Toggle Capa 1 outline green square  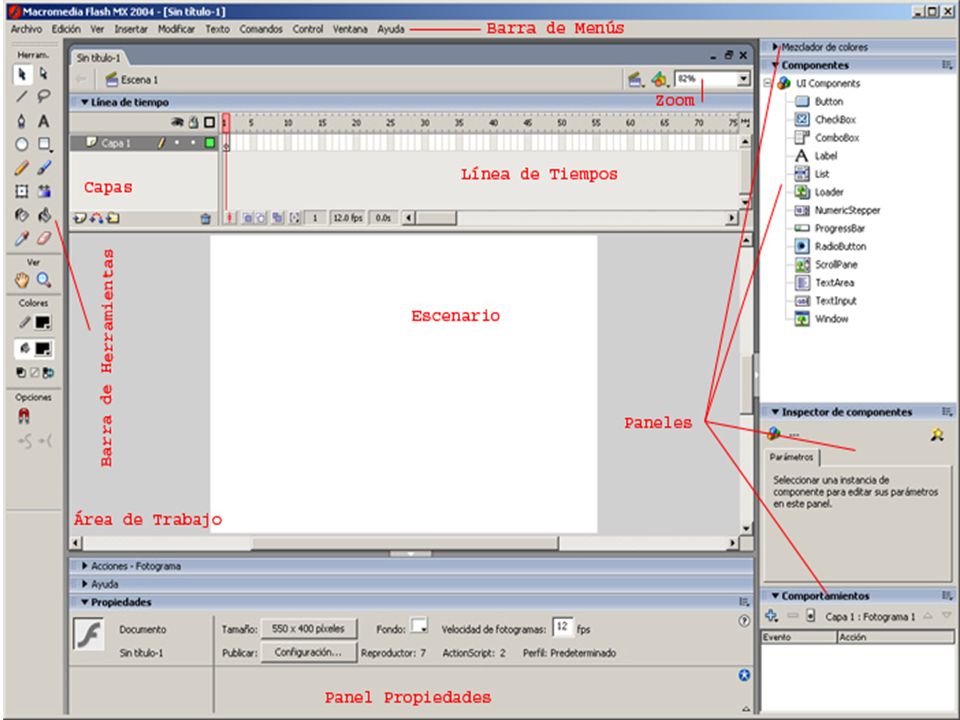click(x=209, y=143)
